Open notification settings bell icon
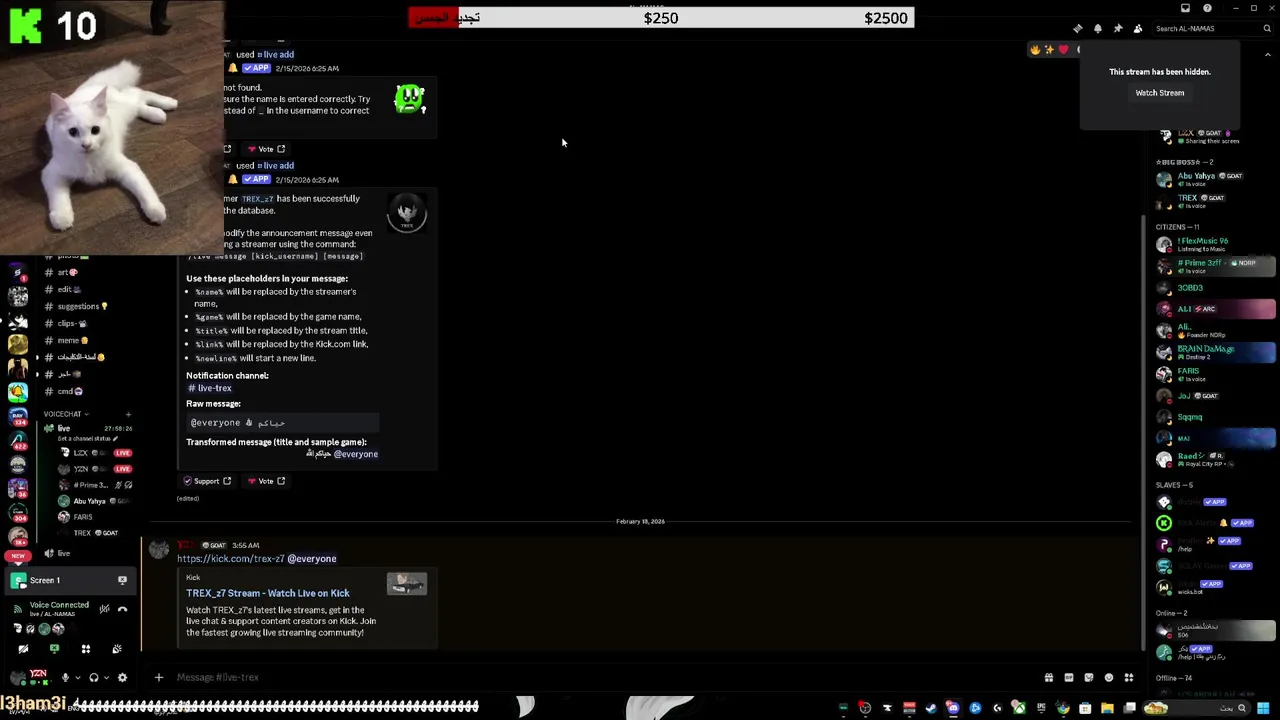1280x720 pixels. [1097, 28]
